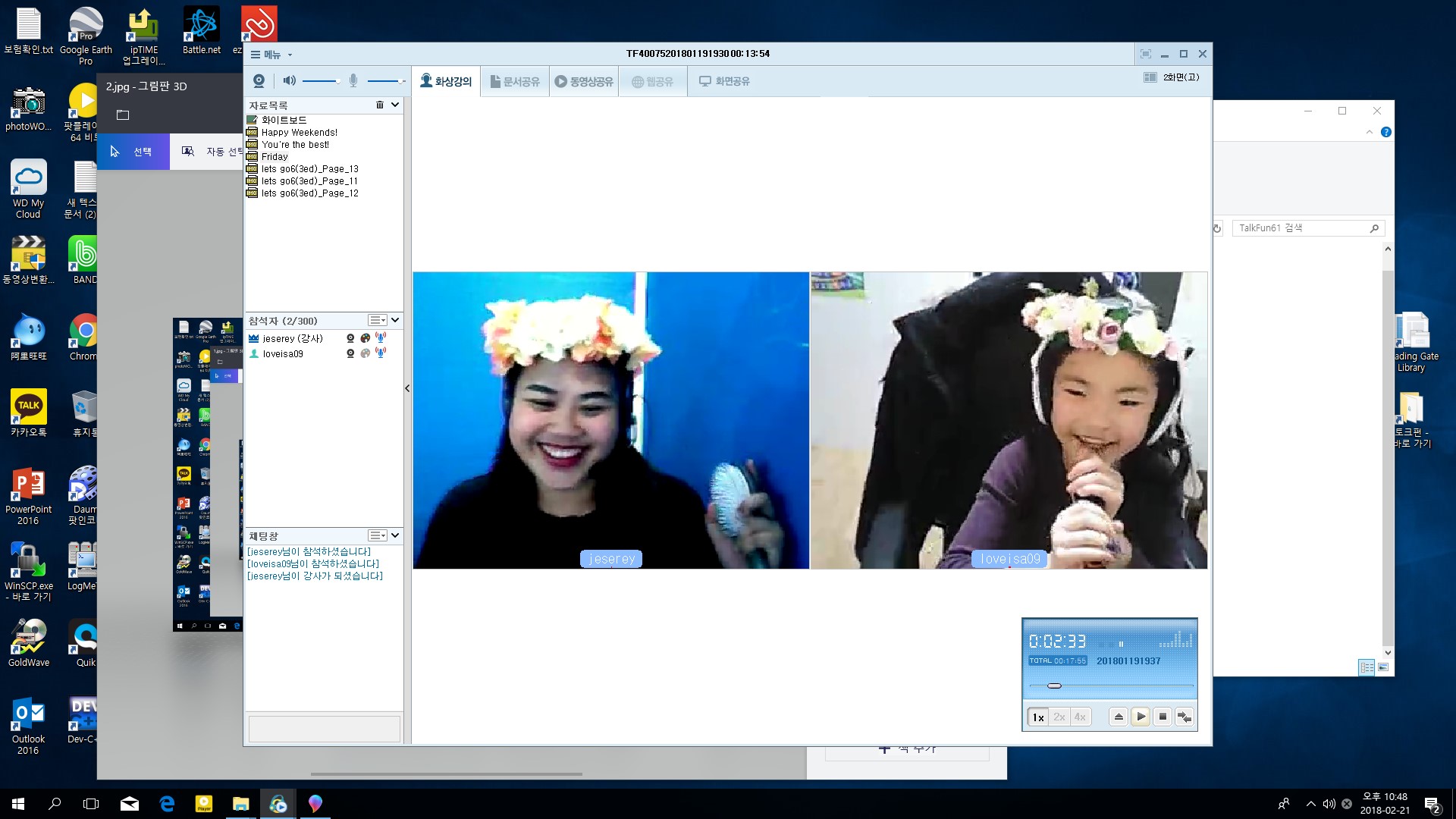Switch to the 문서공유 tab
The height and width of the screenshot is (819, 1456).
point(515,81)
